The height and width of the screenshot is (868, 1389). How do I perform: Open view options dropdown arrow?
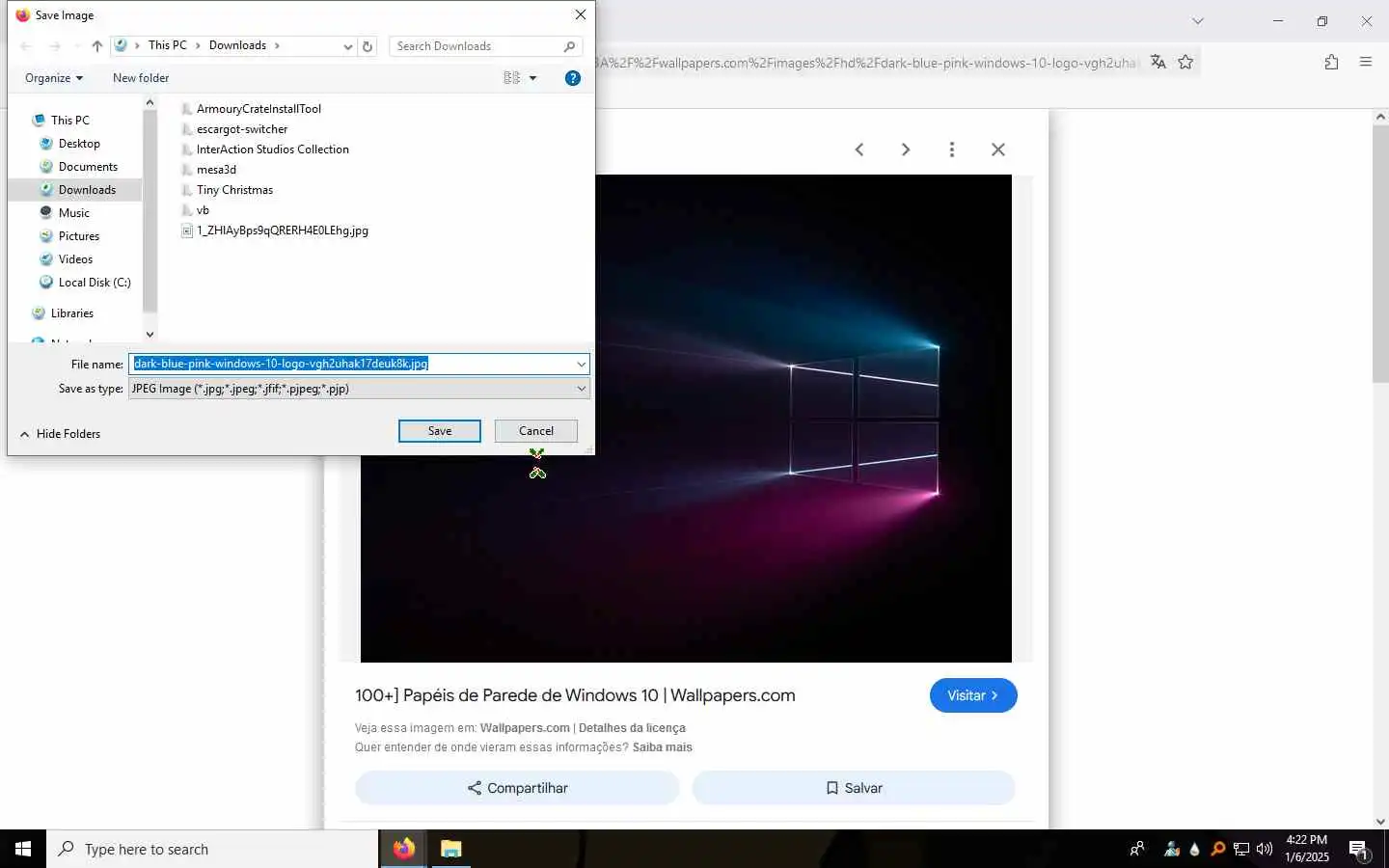[x=532, y=78]
